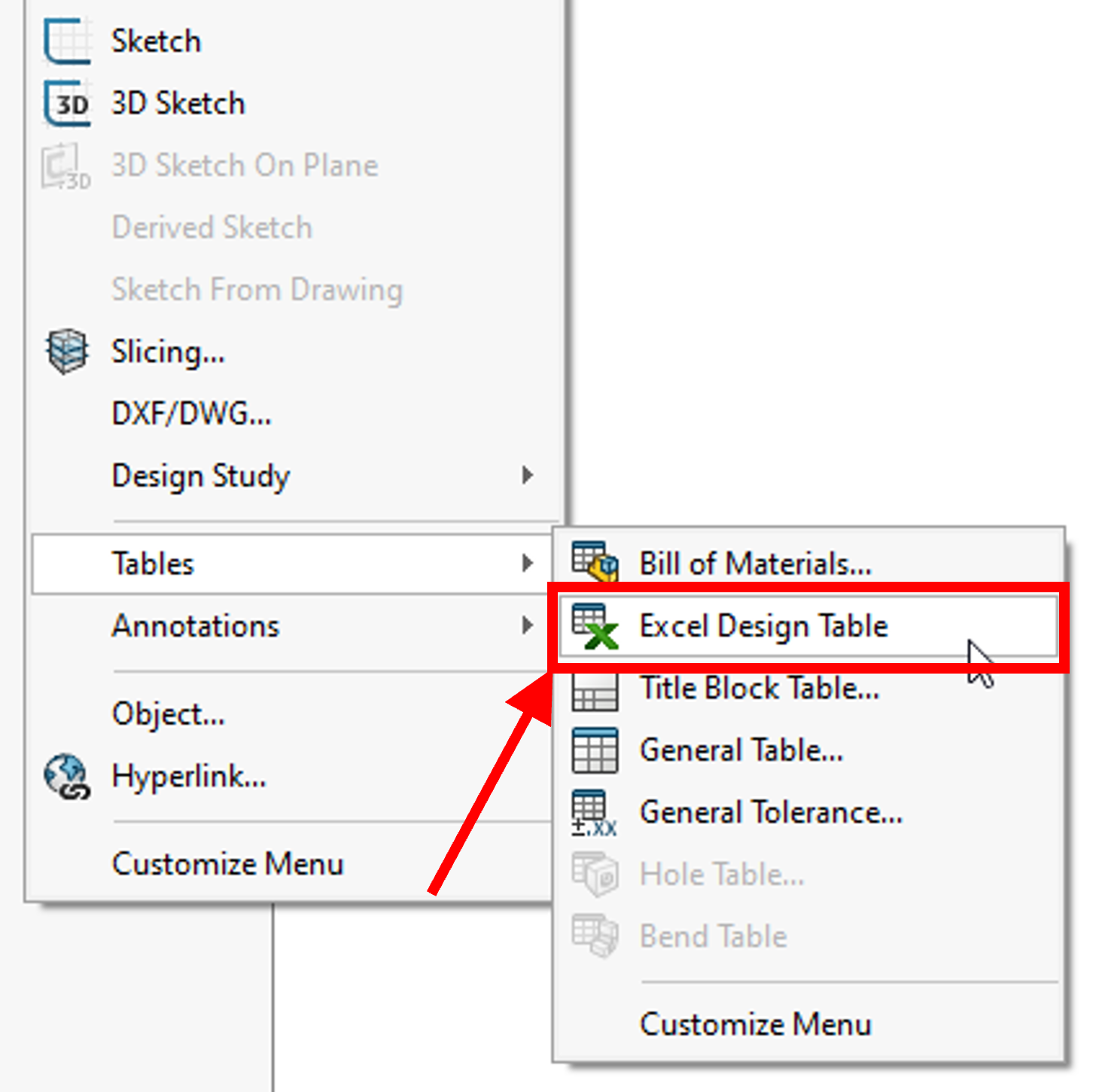This screenshot has height=1092, width=1105.
Task: Select Title Block Table... entry
Action: click(x=759, y=689)
